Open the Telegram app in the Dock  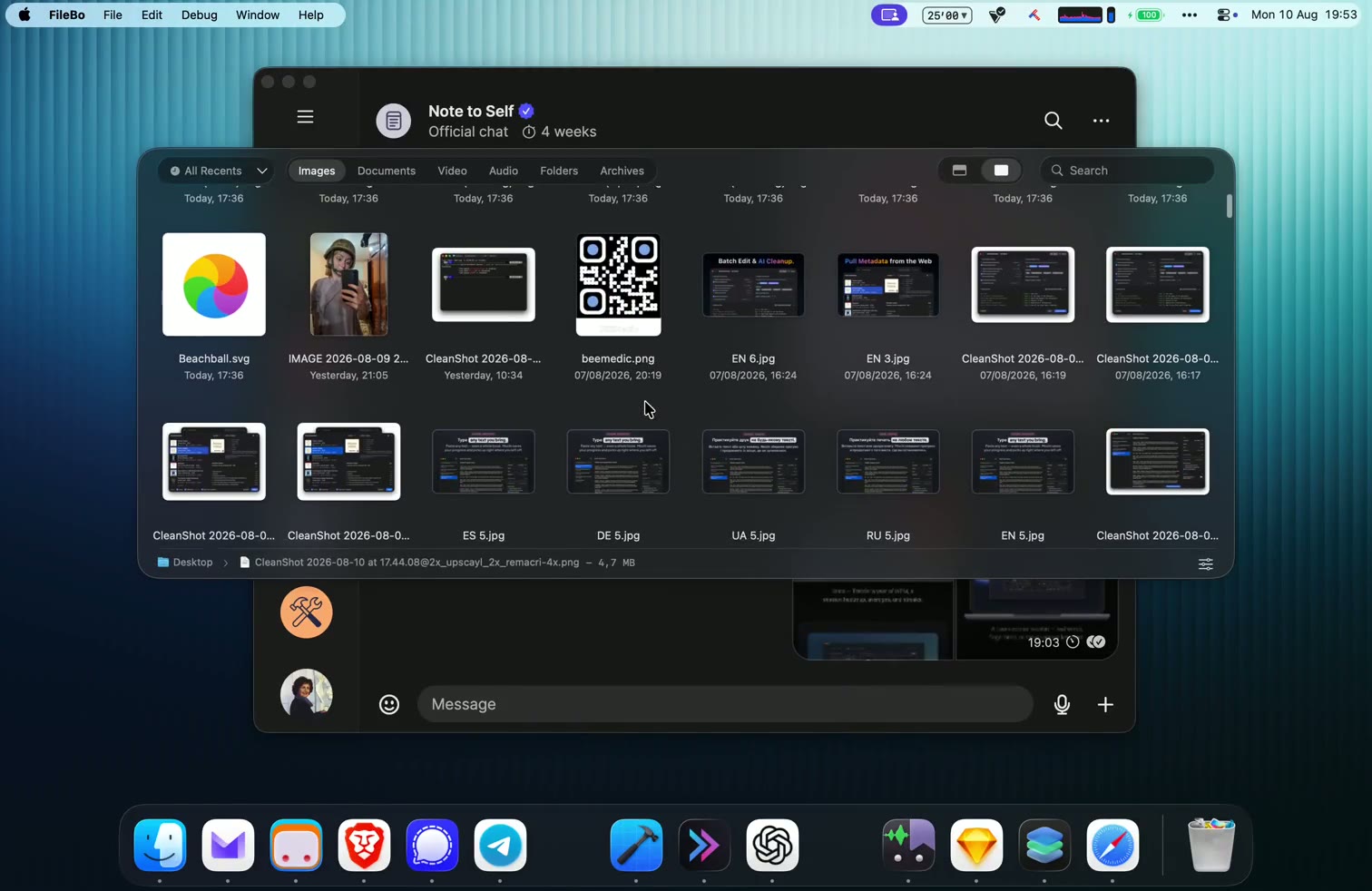pos(500,846)
